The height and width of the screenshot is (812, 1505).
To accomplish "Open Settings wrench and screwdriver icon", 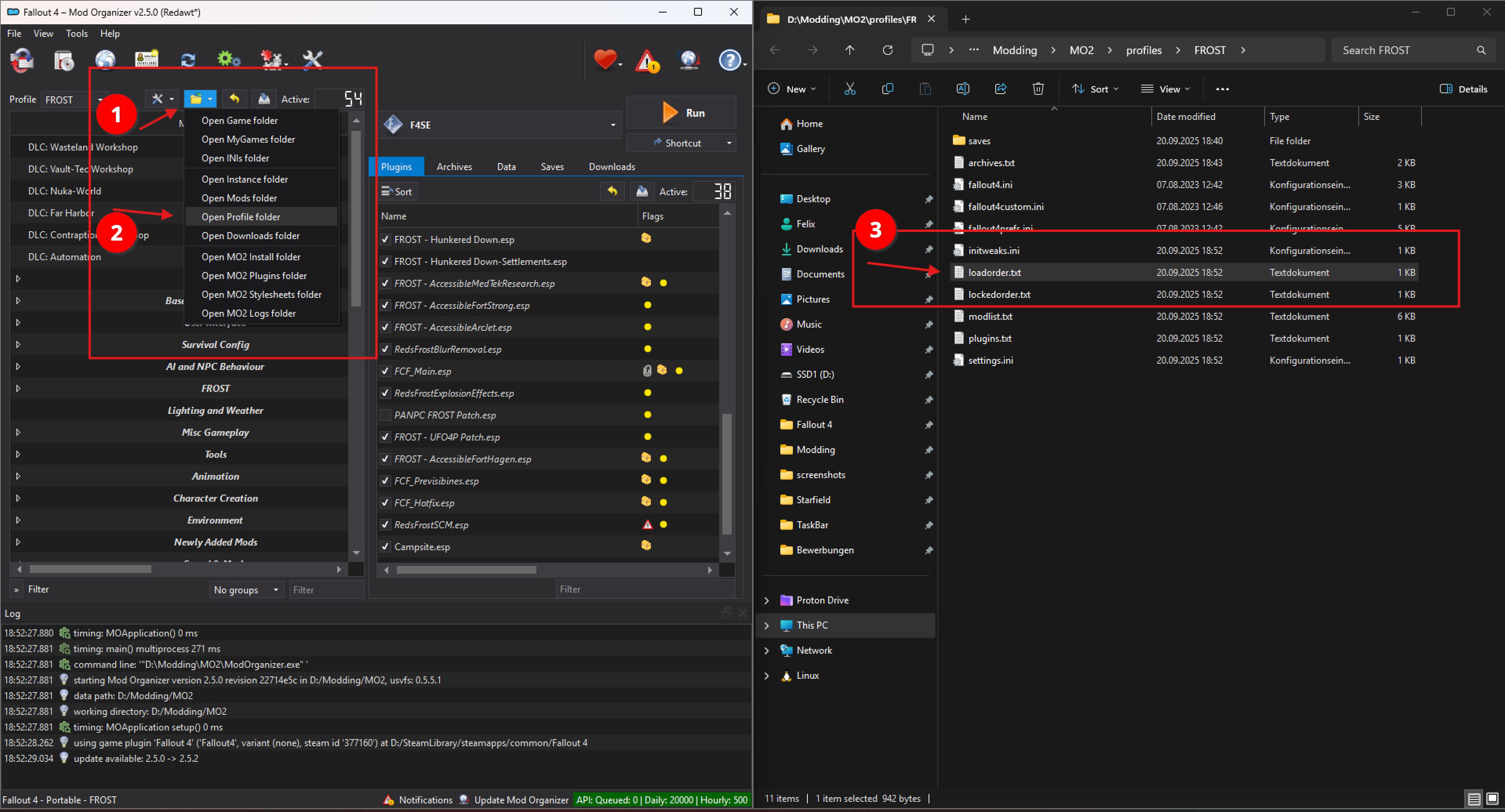I will tap(313, 60).
